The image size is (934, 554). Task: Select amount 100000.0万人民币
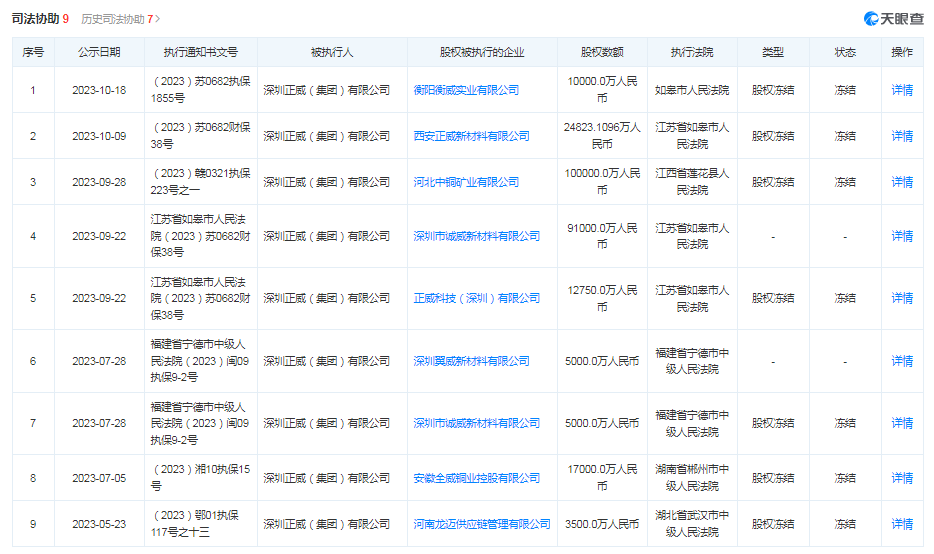click(x=602, y=182)
